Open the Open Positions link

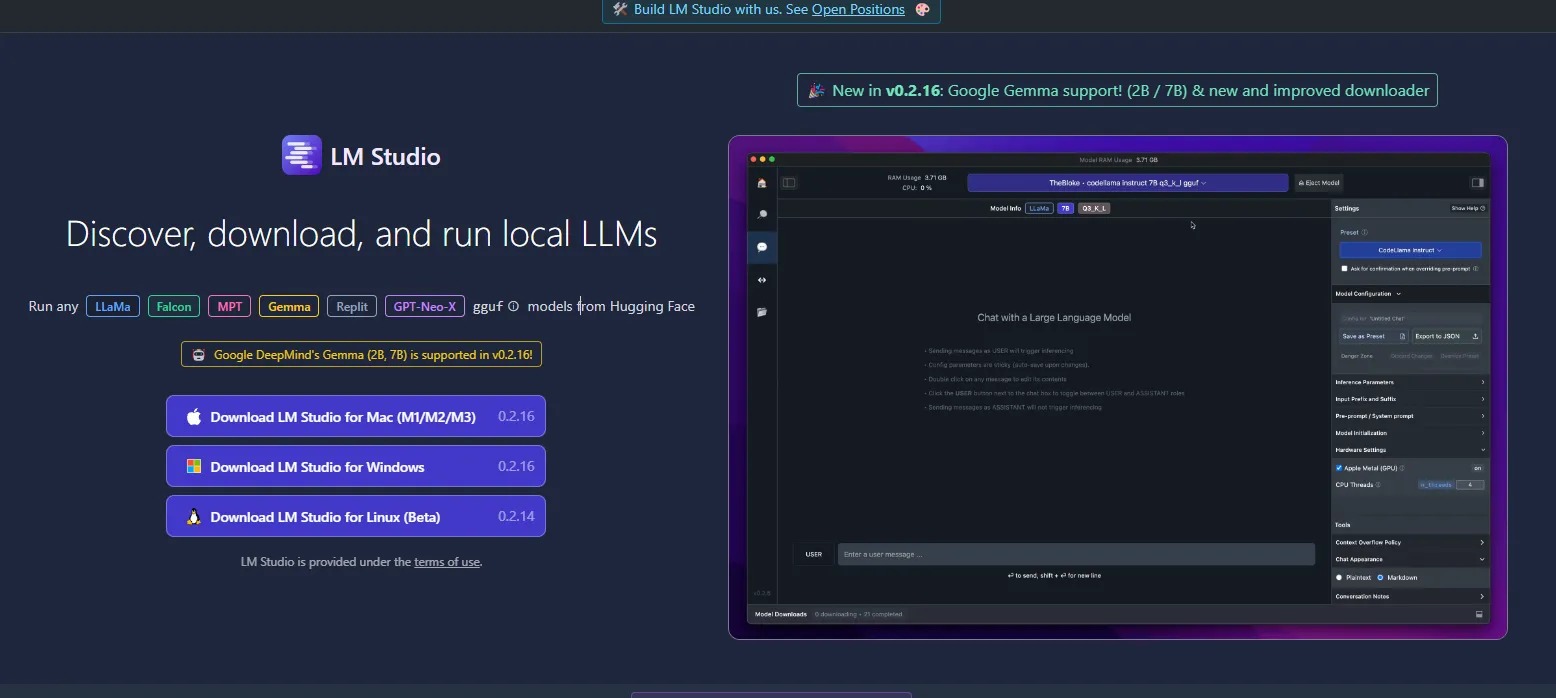point(858,9)
